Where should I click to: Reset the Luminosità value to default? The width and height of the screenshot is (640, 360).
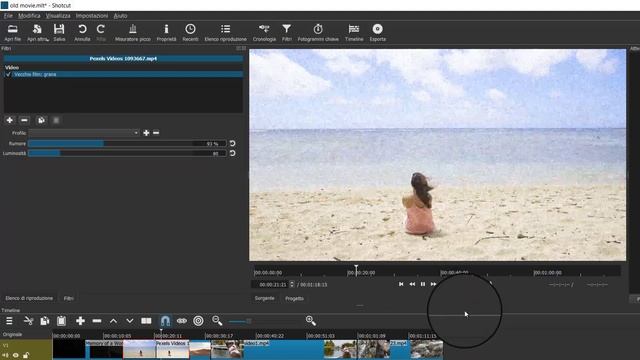(x=232, y=153)
